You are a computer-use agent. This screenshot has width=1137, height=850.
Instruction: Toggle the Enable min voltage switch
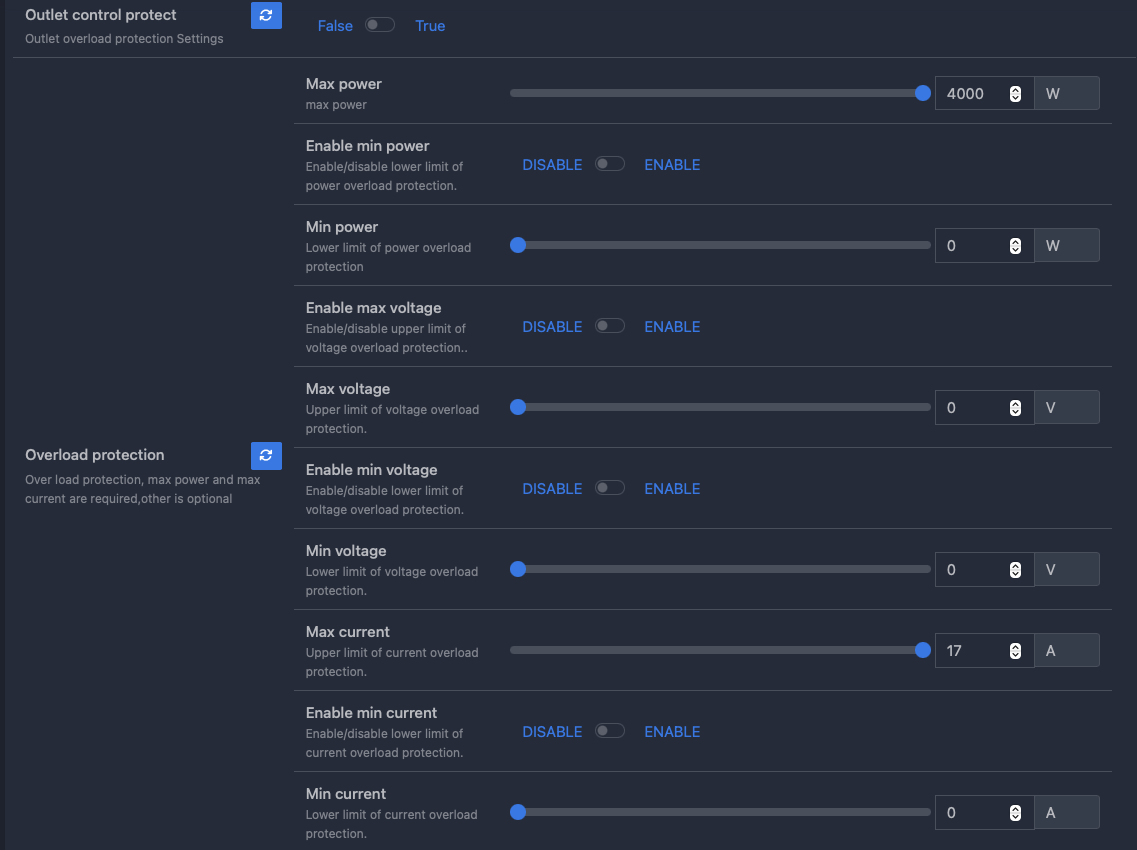tap(610, 488)
